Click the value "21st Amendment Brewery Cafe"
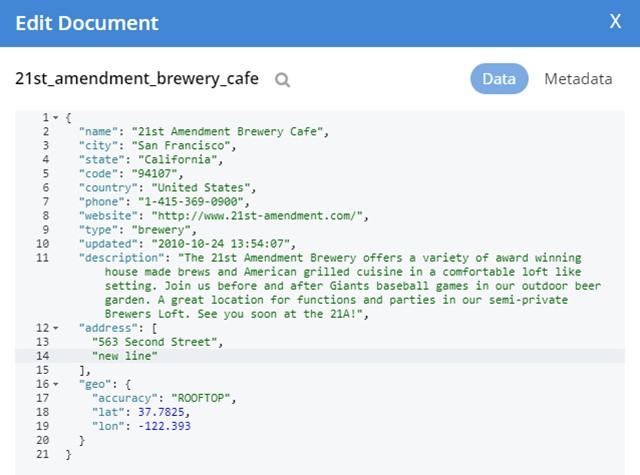Viewport: 640px width, 475px height. 227,131
